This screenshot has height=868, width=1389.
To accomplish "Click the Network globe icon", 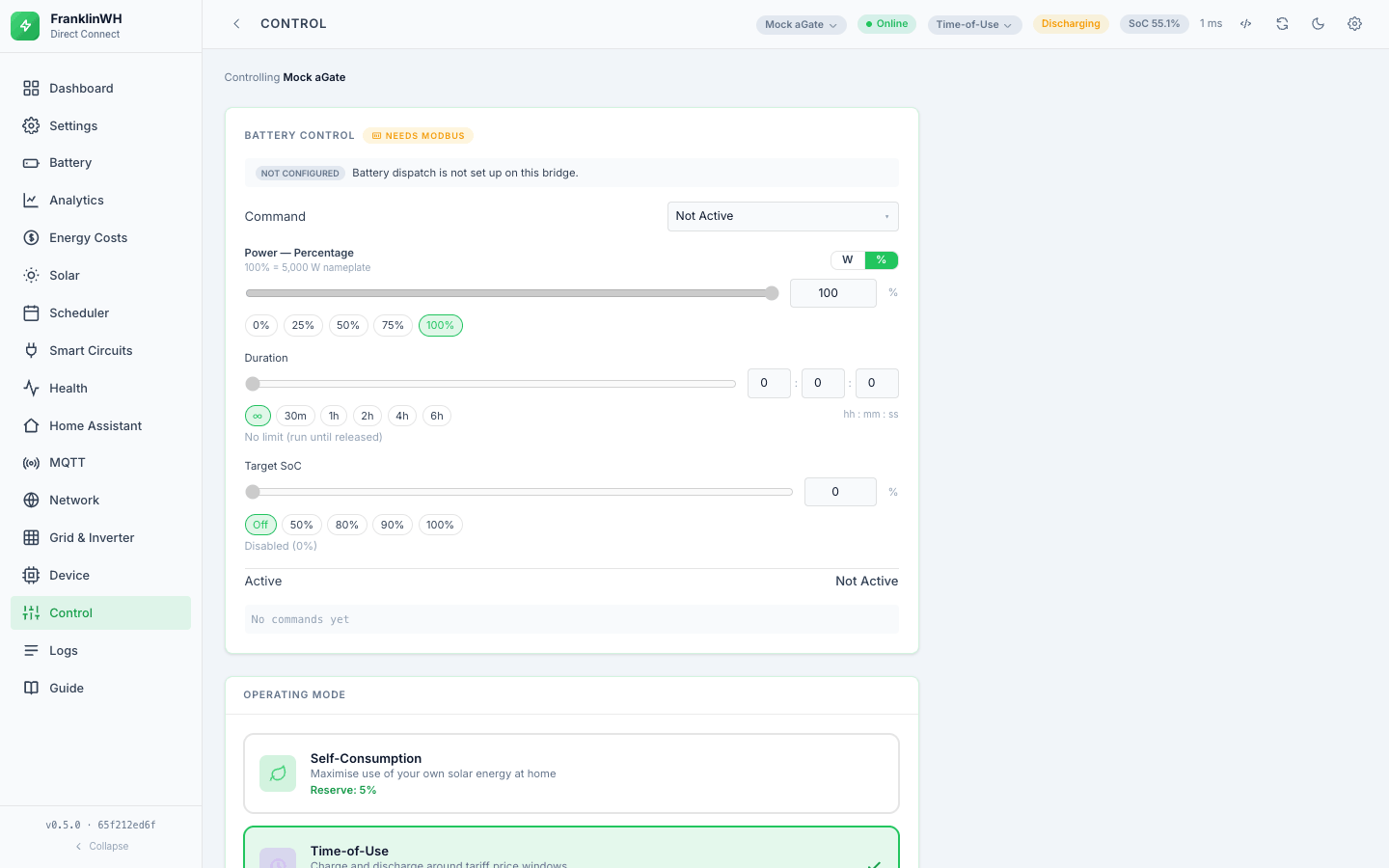I will [x=31, y=501].
